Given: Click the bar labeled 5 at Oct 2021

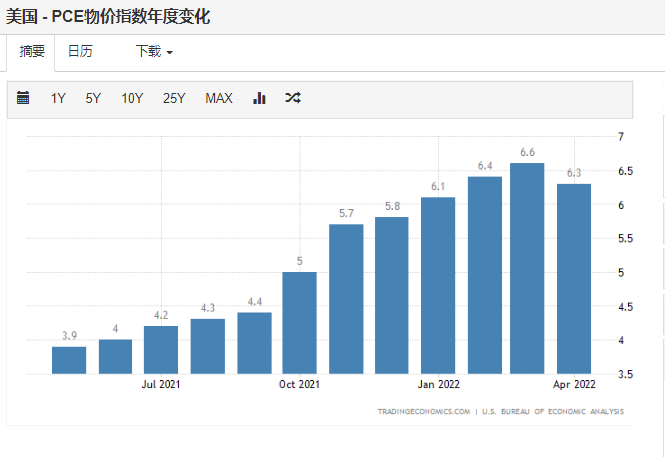Looking at the screenshot, I should click(299, 323).
